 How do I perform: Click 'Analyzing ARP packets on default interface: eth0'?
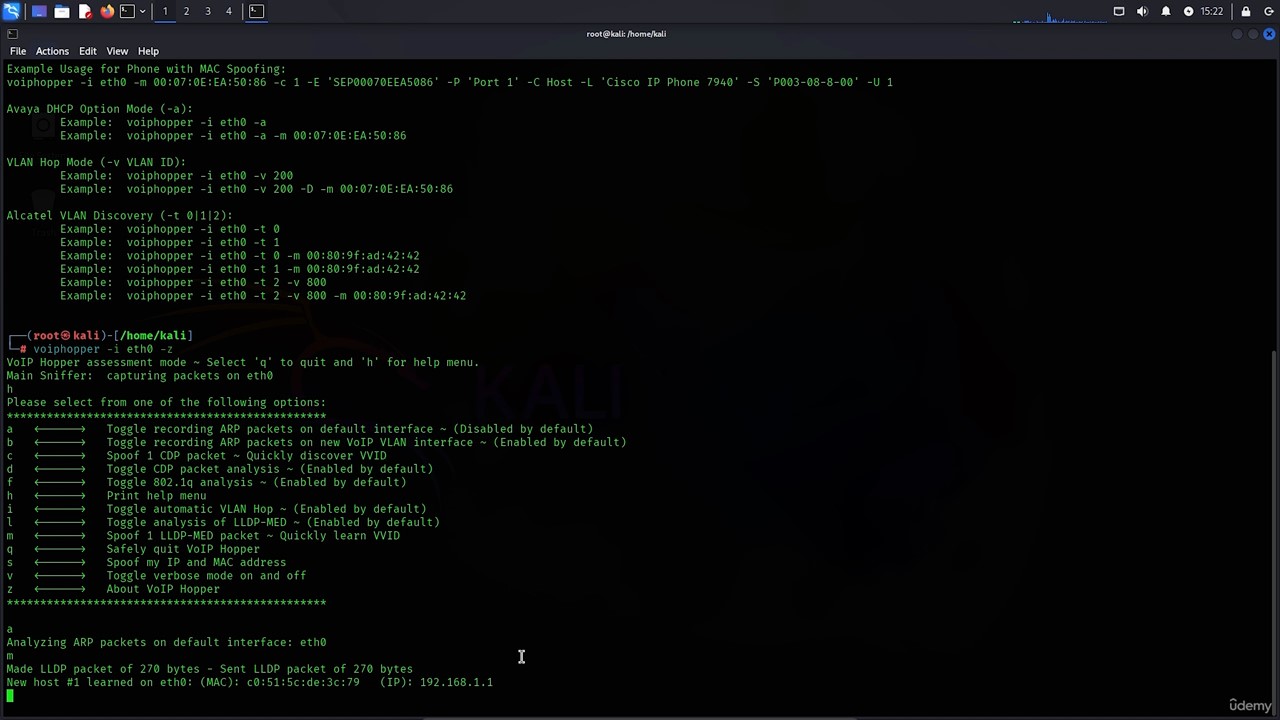(167, 642)
